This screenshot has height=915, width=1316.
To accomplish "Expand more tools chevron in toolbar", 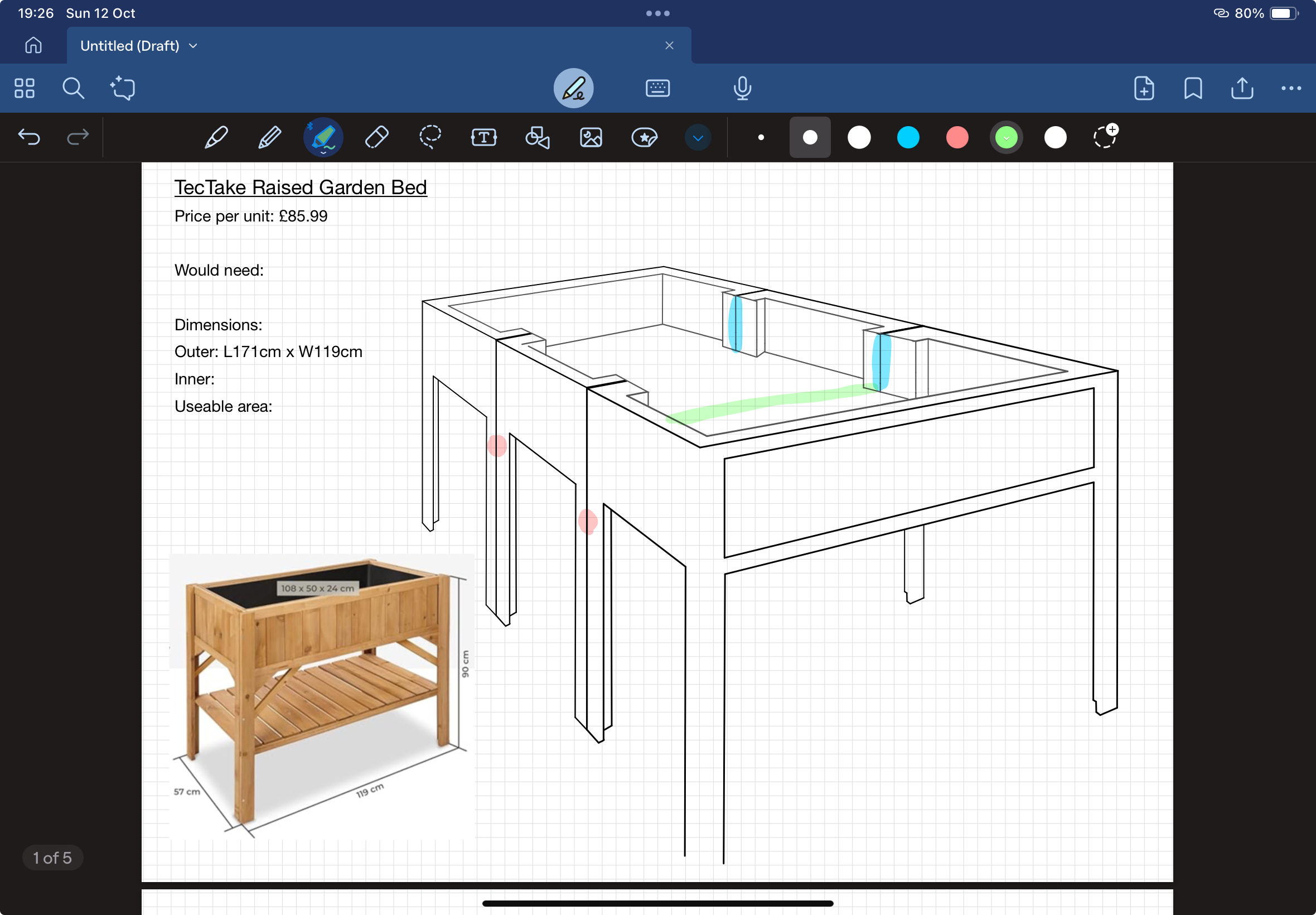I will click(697, 138).
